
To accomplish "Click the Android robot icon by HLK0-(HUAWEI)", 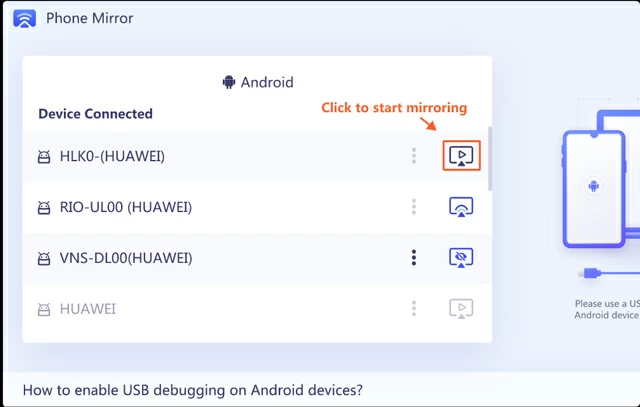I will click(x=43, y=157).
